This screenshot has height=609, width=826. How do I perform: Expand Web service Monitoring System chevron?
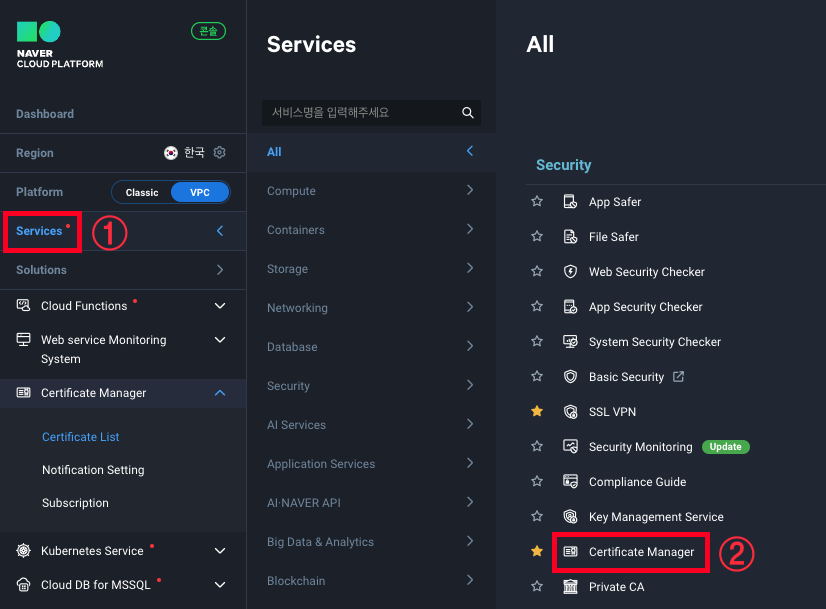(220, 340)
